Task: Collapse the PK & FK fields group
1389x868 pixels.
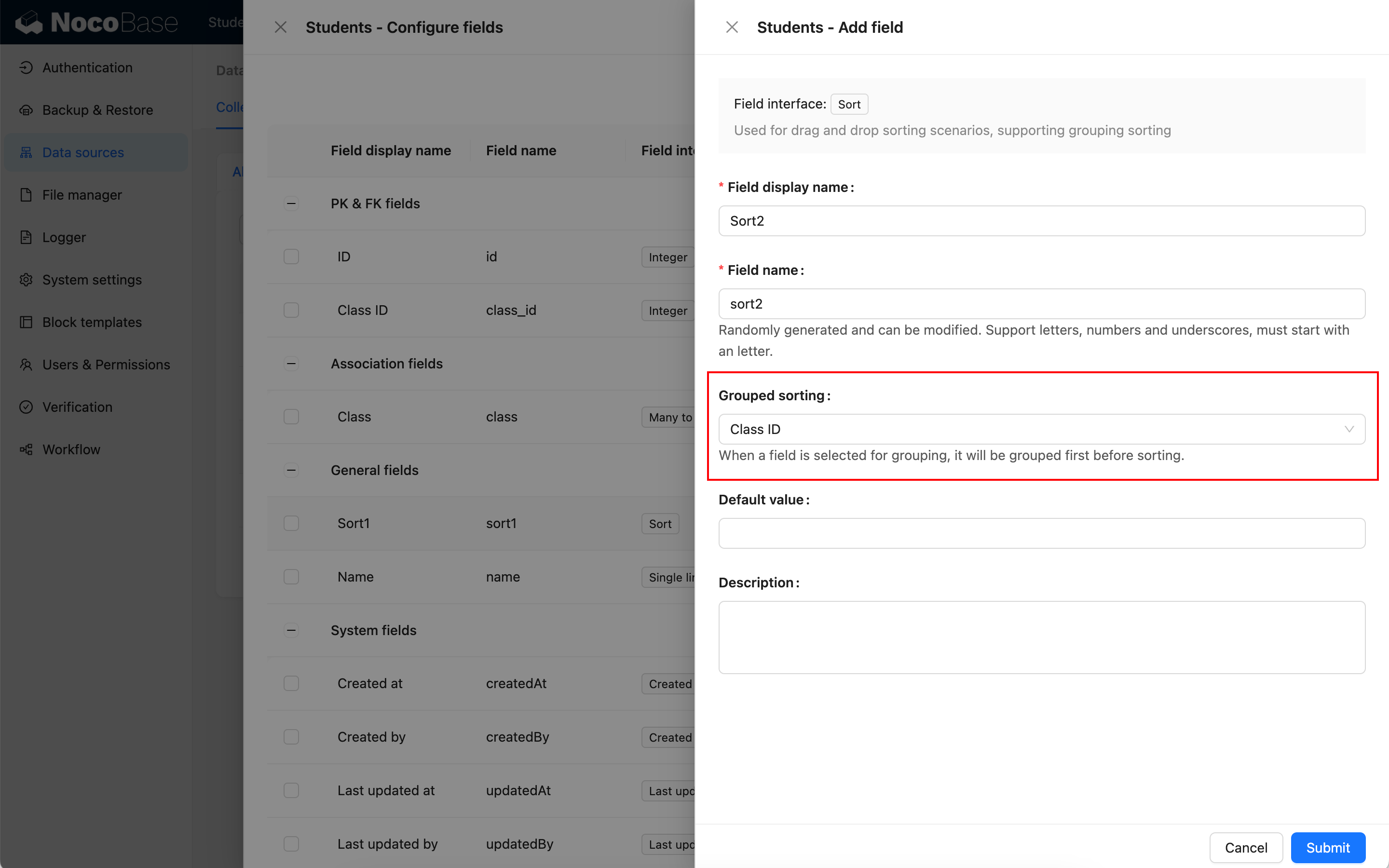Action: [292, 204]
